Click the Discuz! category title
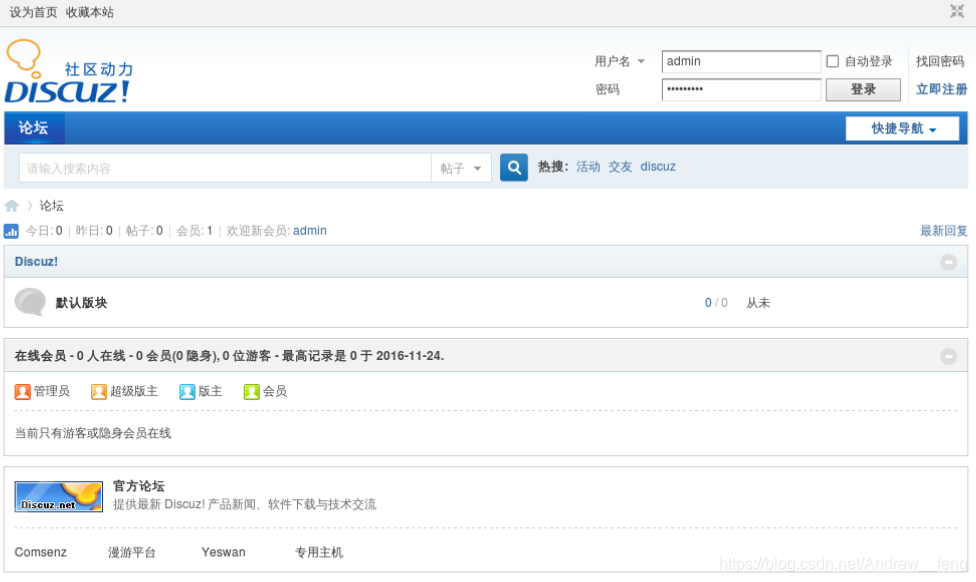This screenshot has width=976, height=582. pos(36,262)
